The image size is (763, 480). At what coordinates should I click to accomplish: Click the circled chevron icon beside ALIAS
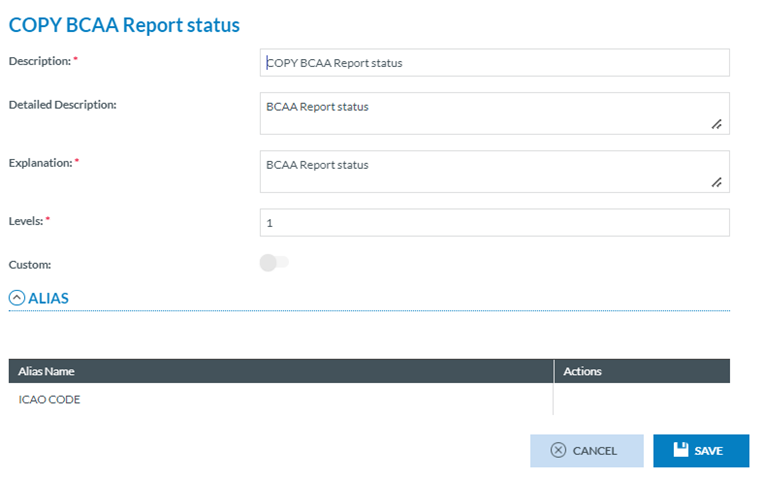point(16,297)
